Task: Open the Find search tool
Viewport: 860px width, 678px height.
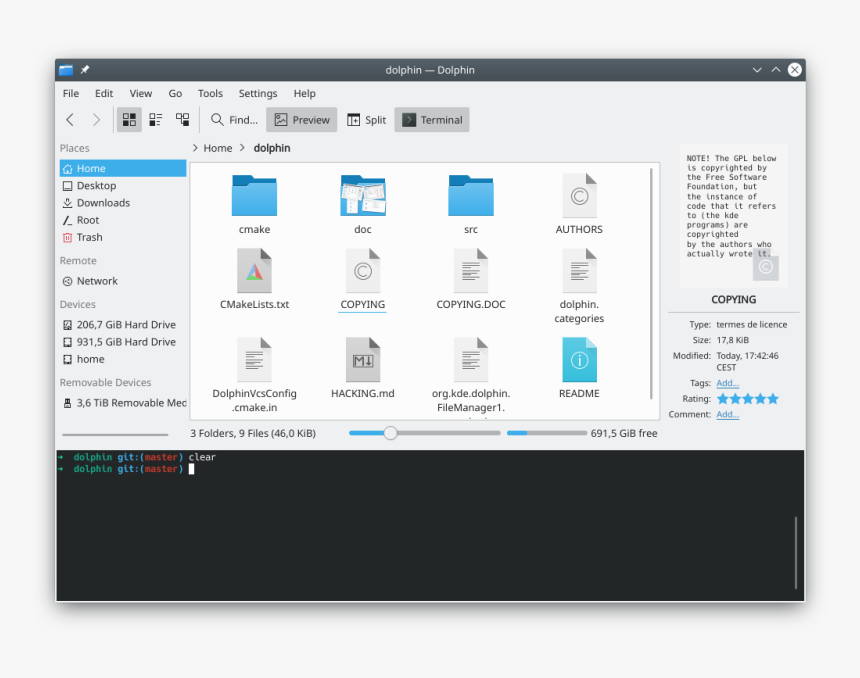Action: pyautogui.click(x=234, y=120)
